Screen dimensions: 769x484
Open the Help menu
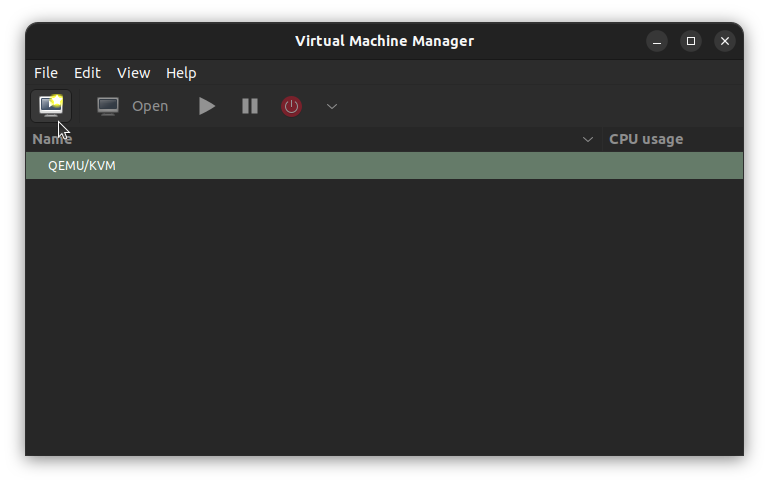tap(181, 73)
